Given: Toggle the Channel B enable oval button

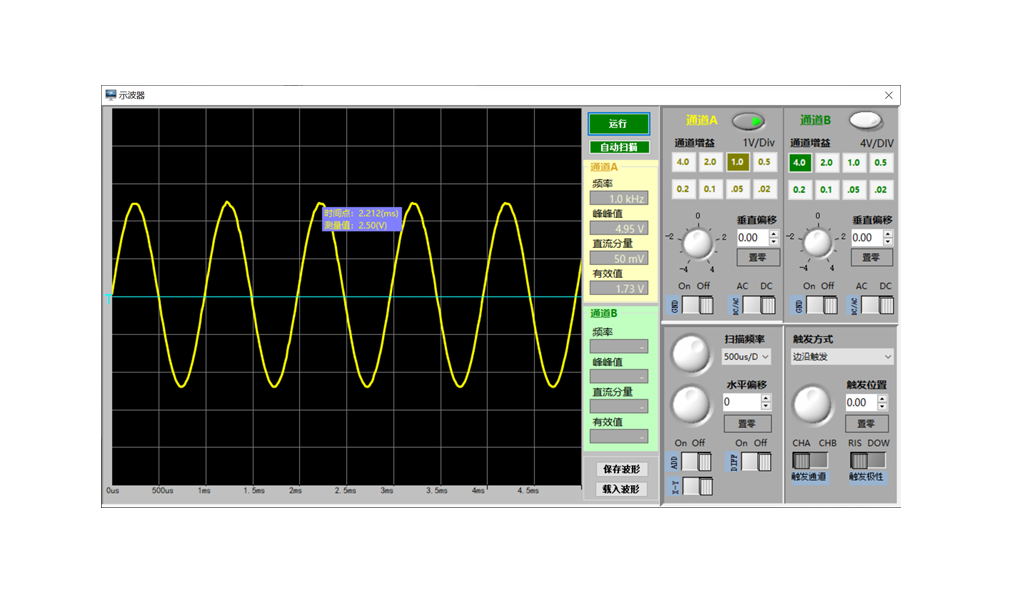Looking at the screenshot, I should [866, 121].
